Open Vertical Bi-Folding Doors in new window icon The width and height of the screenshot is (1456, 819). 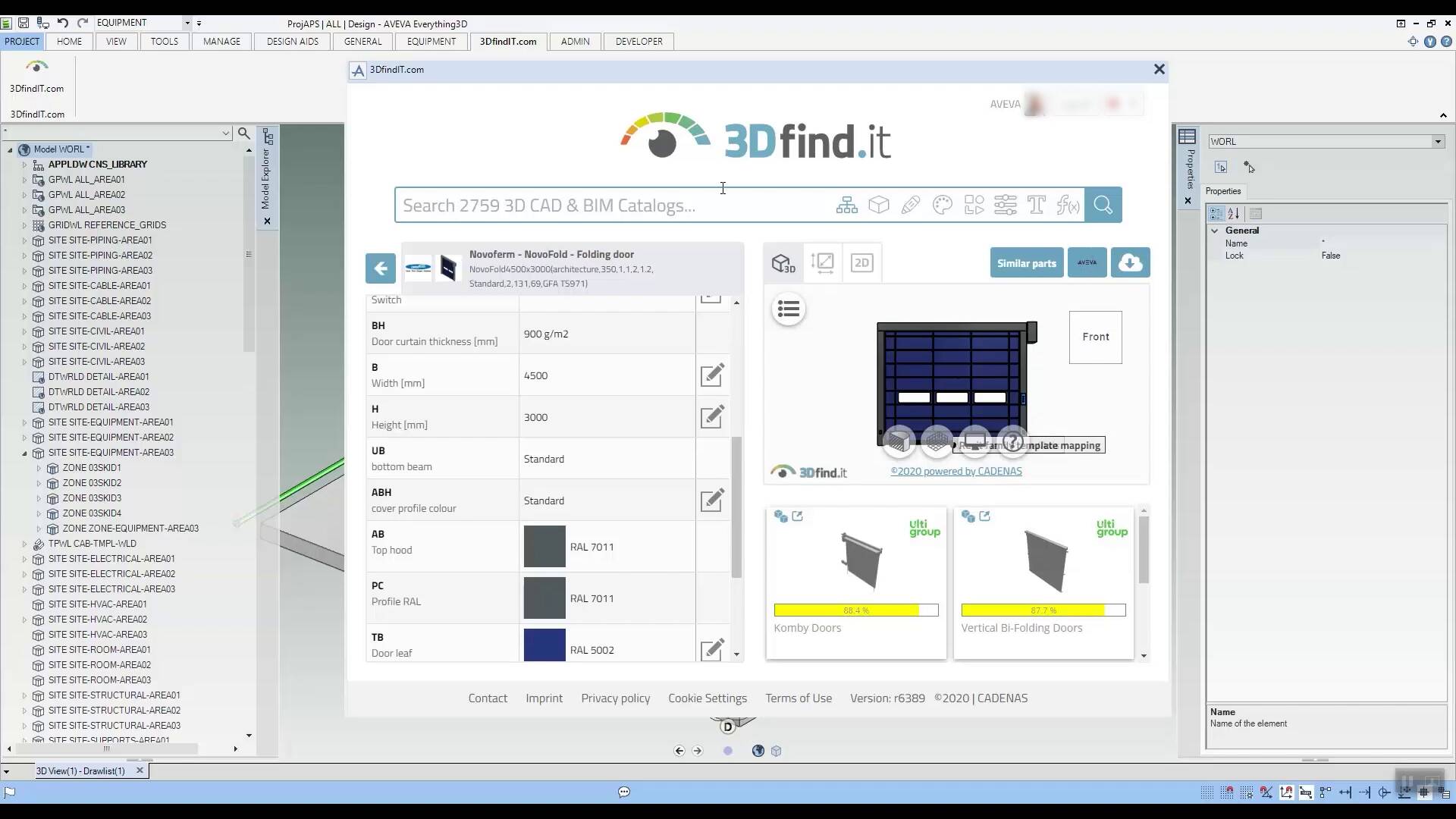click(x=984, y=516)
